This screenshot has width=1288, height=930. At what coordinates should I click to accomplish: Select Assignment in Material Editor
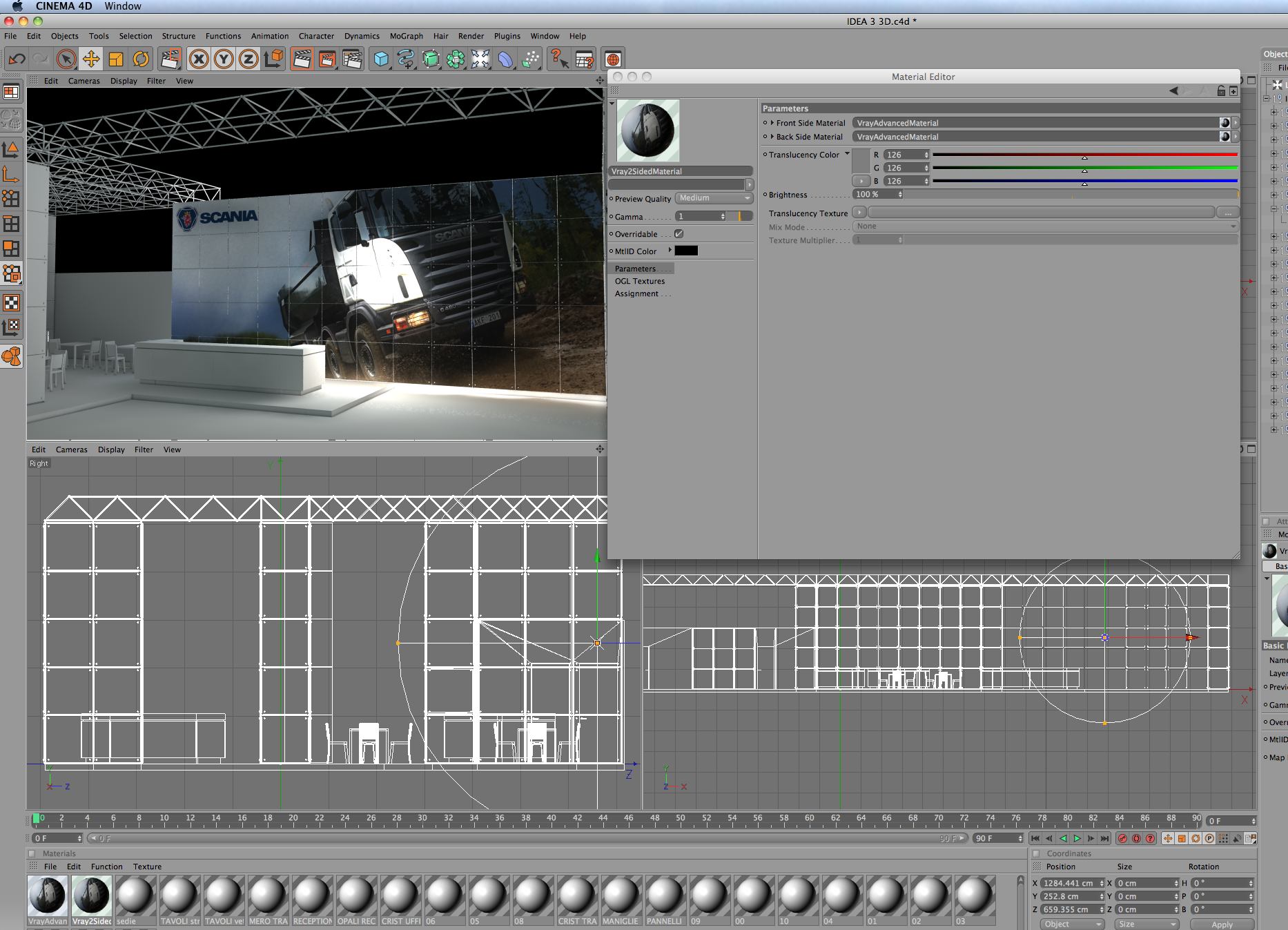click(x=636, y=293)
